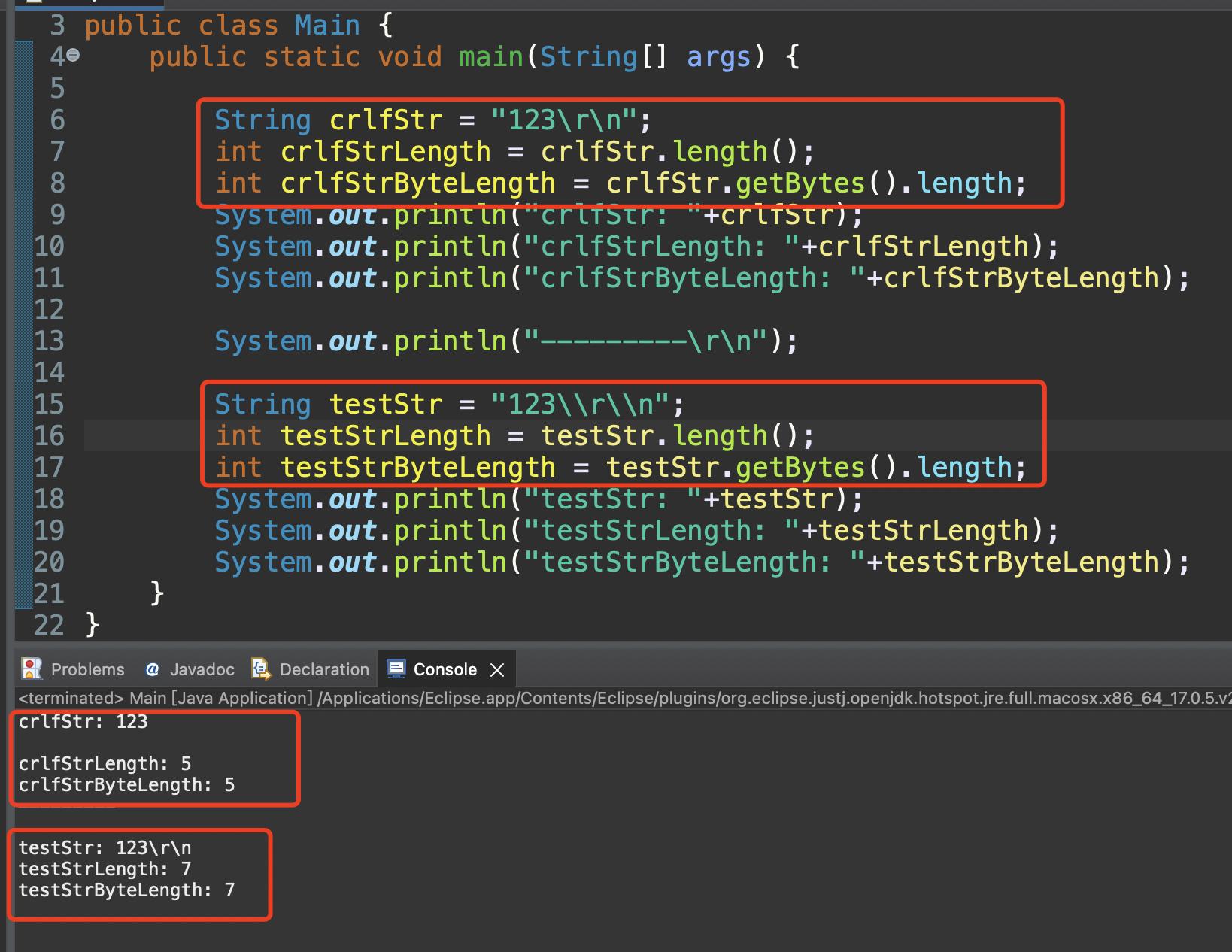Switch to the Problems tab
The height and width of the screenshot is (952, 1232).
[x=87, y=669]
